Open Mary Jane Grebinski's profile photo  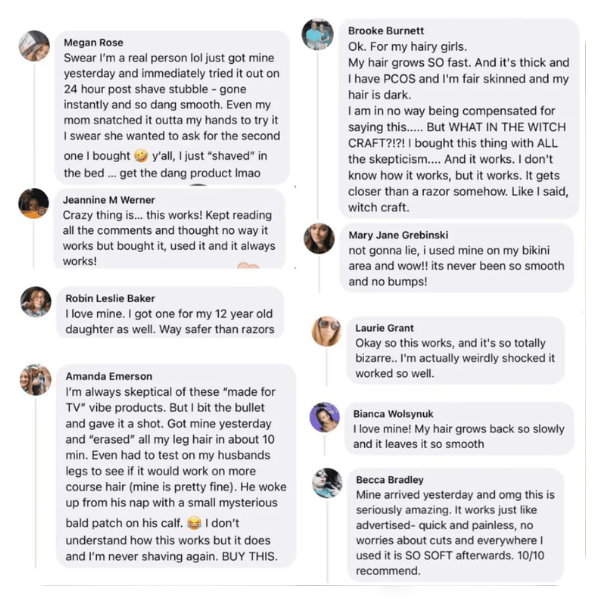point(319,238)
